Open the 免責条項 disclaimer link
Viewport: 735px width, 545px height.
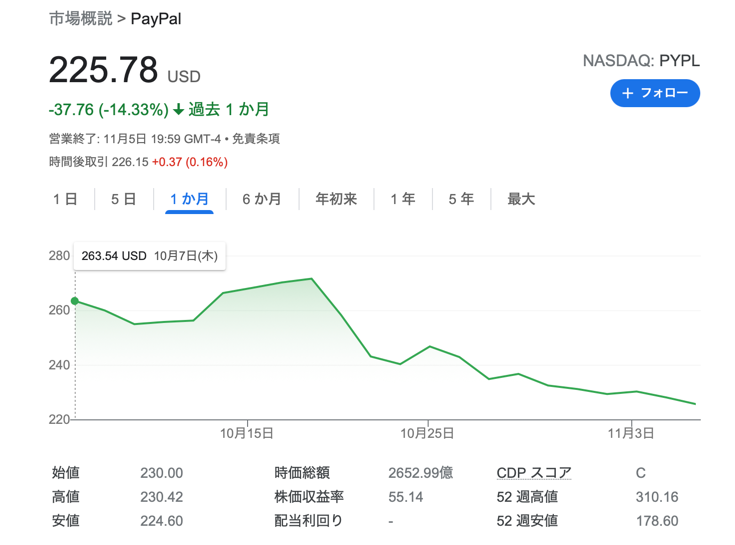(256, 139)
